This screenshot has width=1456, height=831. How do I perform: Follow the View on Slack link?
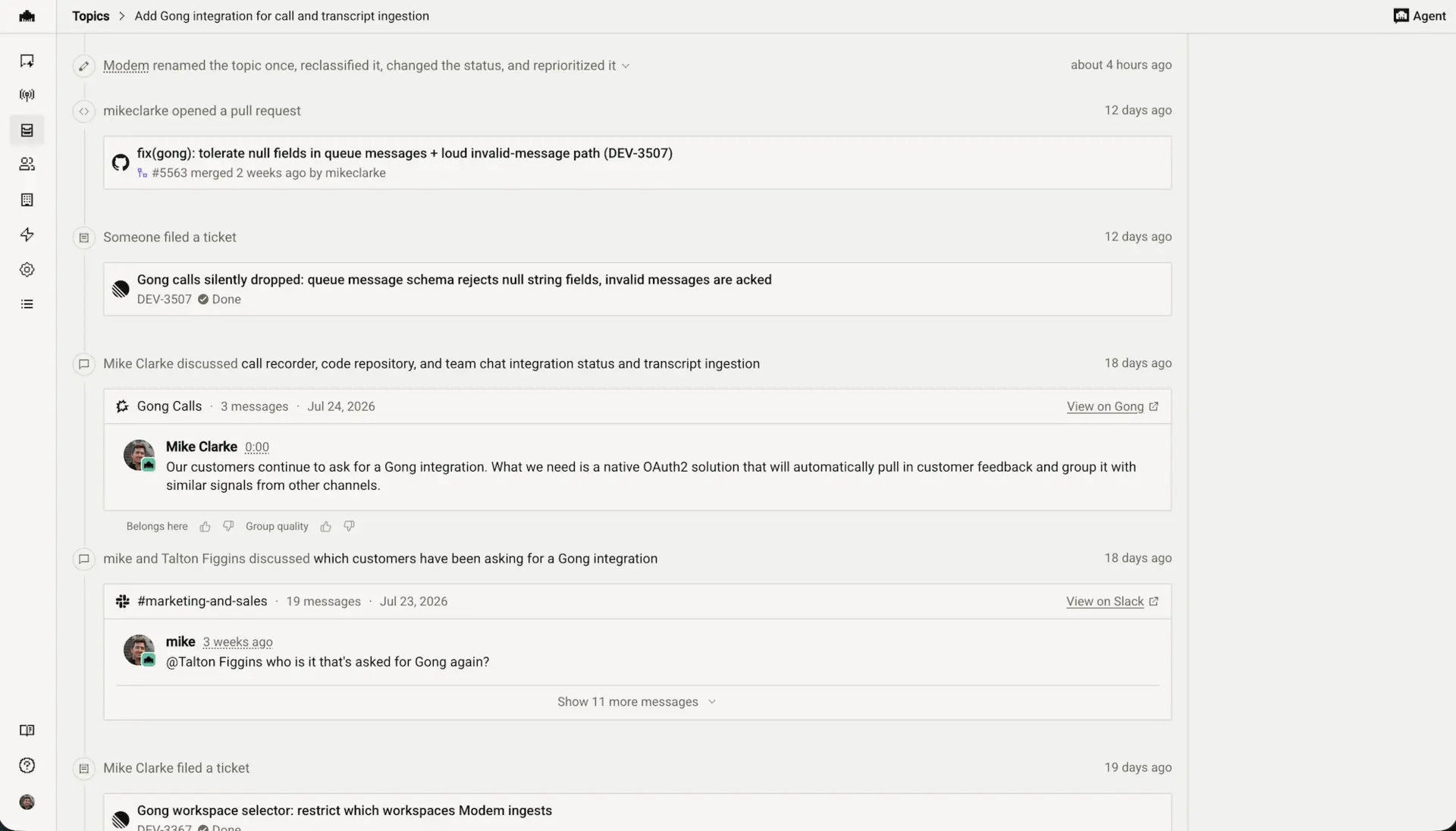tap(1112, 602)
